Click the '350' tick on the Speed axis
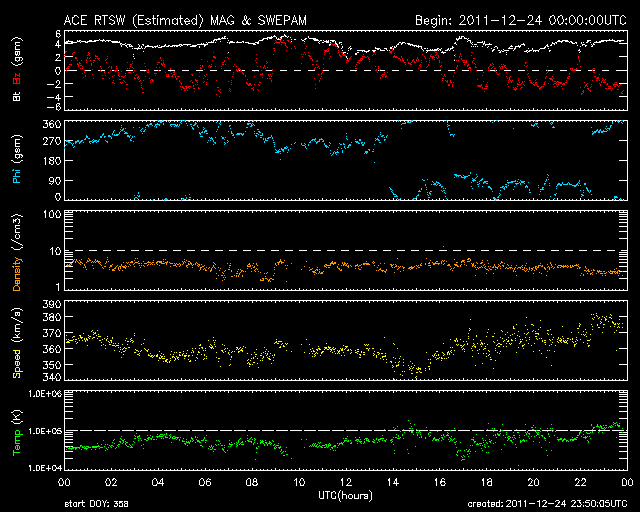The height and width of the screenshot is (512, 640). coord(52,365)
